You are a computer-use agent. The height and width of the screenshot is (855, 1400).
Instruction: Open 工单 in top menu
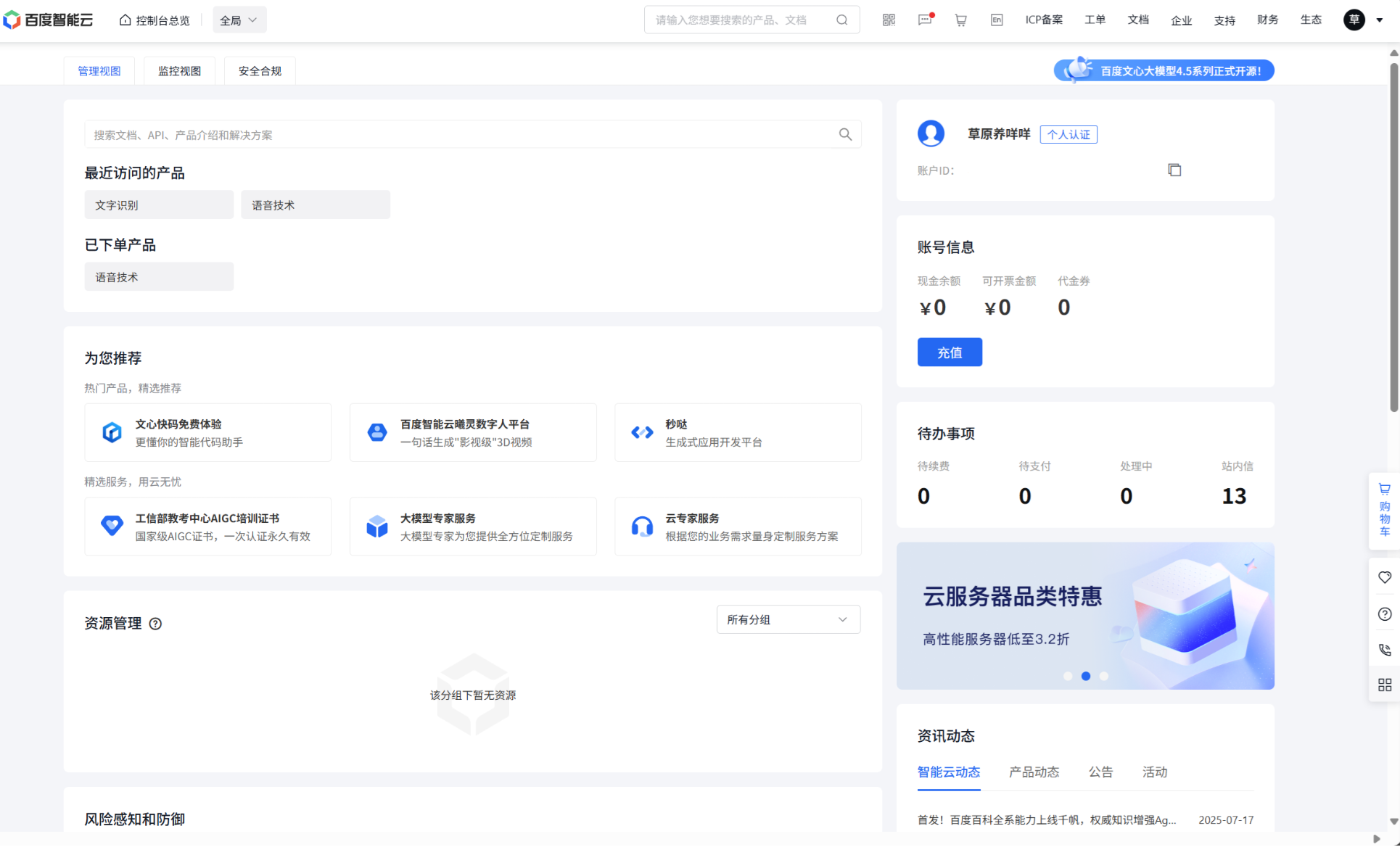(x=1095, y=20)
